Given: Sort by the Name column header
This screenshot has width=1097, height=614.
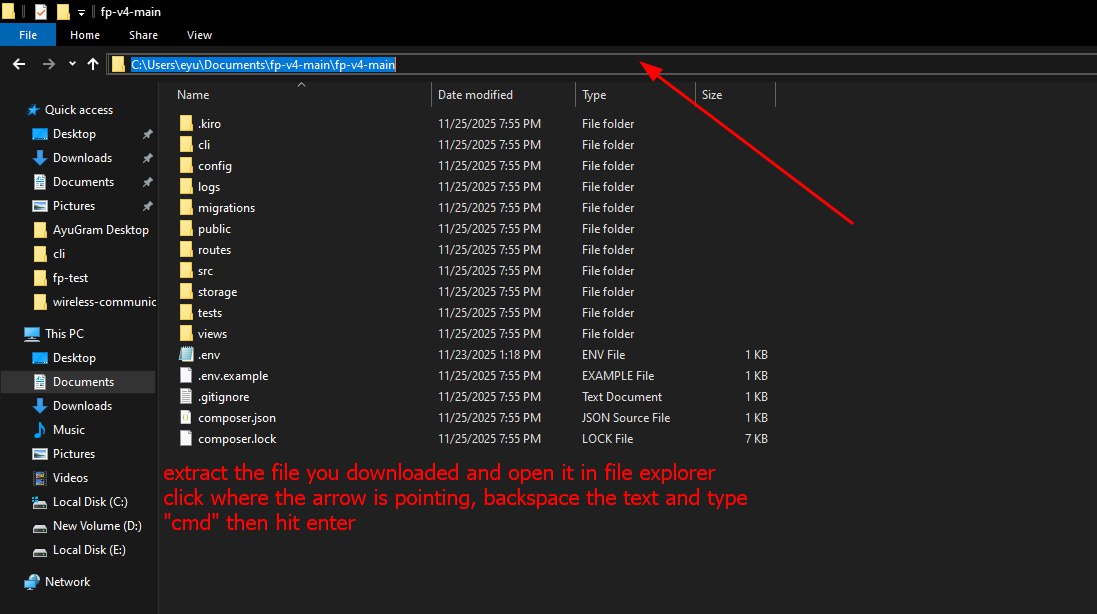Looking at the screenshot, I should tap(193, 95).
